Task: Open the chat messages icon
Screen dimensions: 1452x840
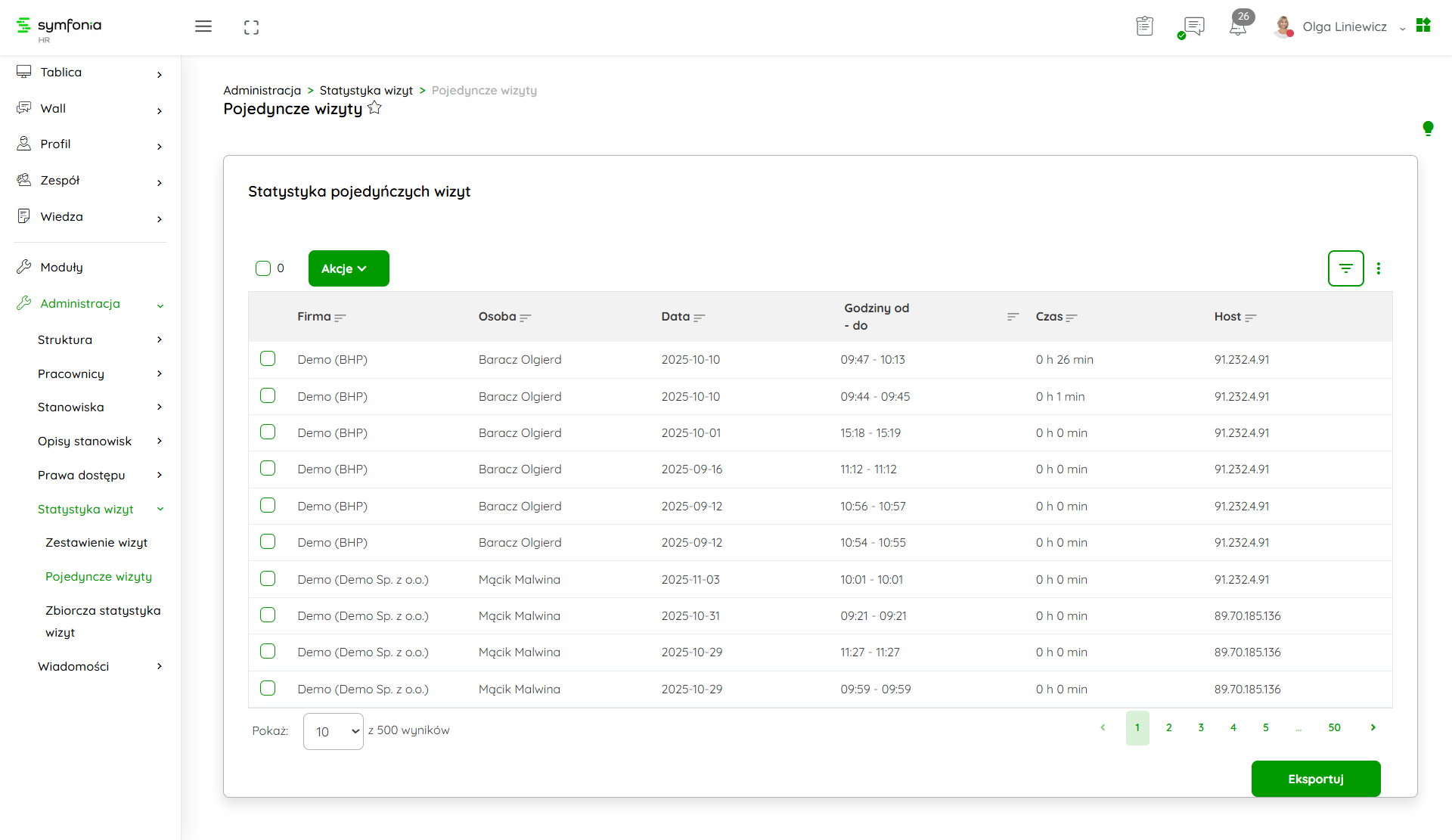Action: point(1193,26)
